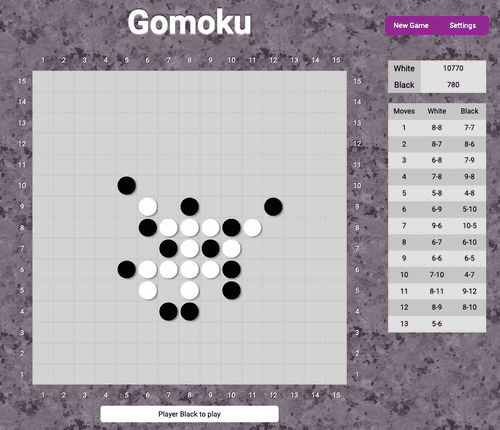The width and height of the screenshot is (500, 430).
Task: Click the 'Black' header in moves table
Action: pos(469,111)
